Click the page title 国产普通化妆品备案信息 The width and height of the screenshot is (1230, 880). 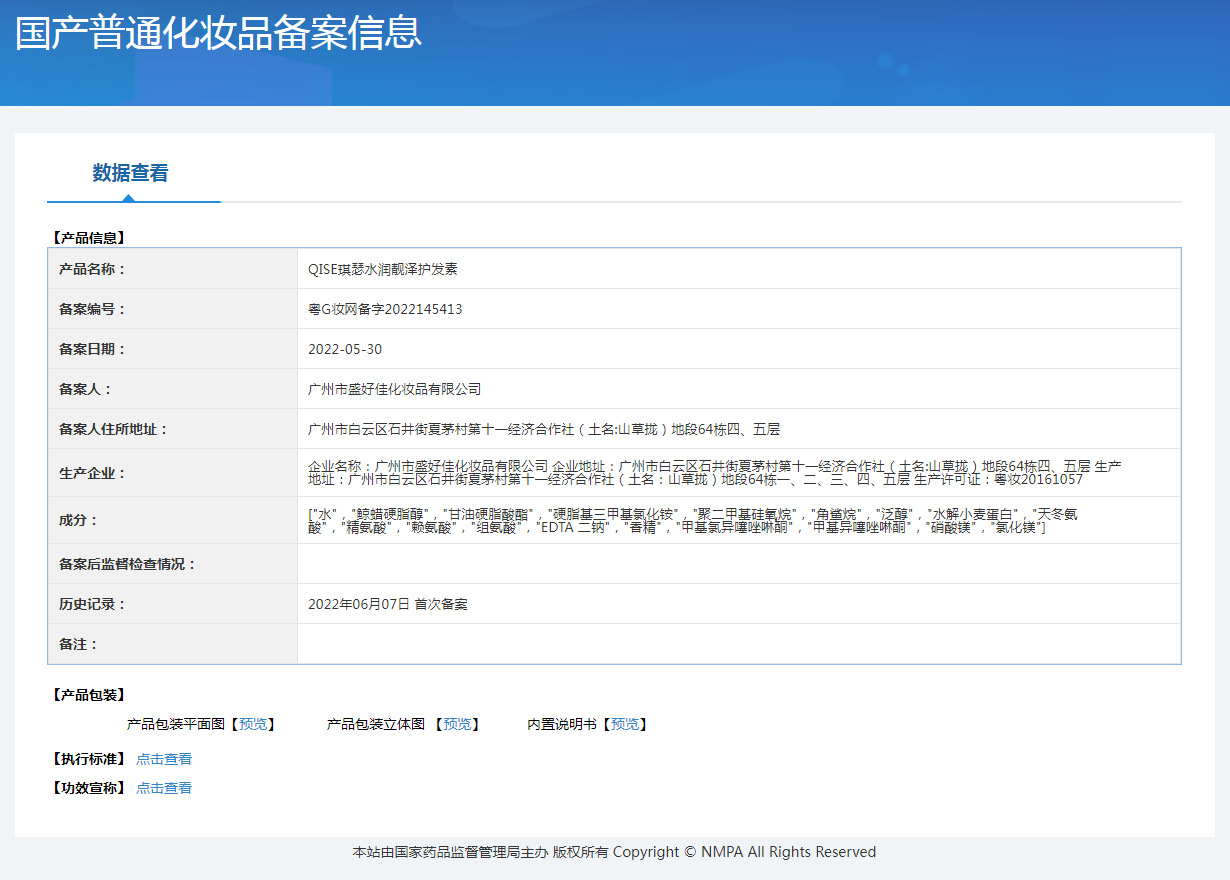[x=219, y=32]
